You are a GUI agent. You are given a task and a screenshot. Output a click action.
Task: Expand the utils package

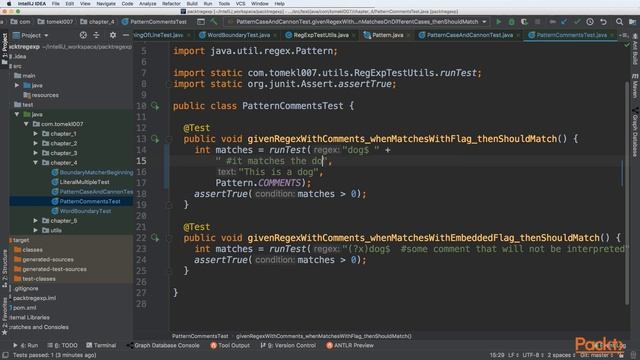[x=36, y=231]
